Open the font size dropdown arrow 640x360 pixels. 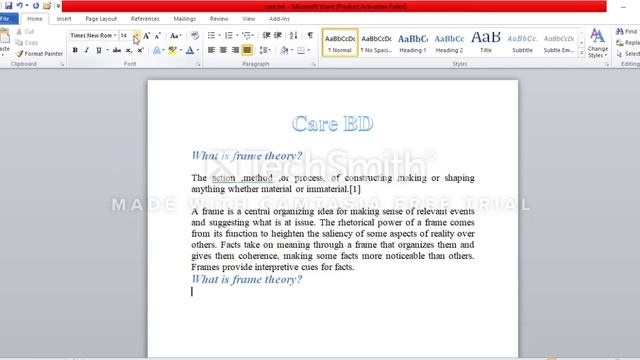(x=137, y=36)
